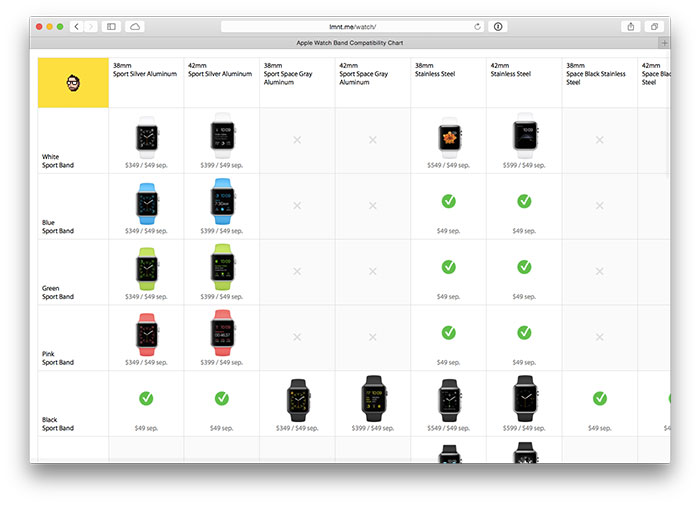Click the 38mm Stainless Steel white band watch
Screen dimensions: 700x505
click(449, 138)
